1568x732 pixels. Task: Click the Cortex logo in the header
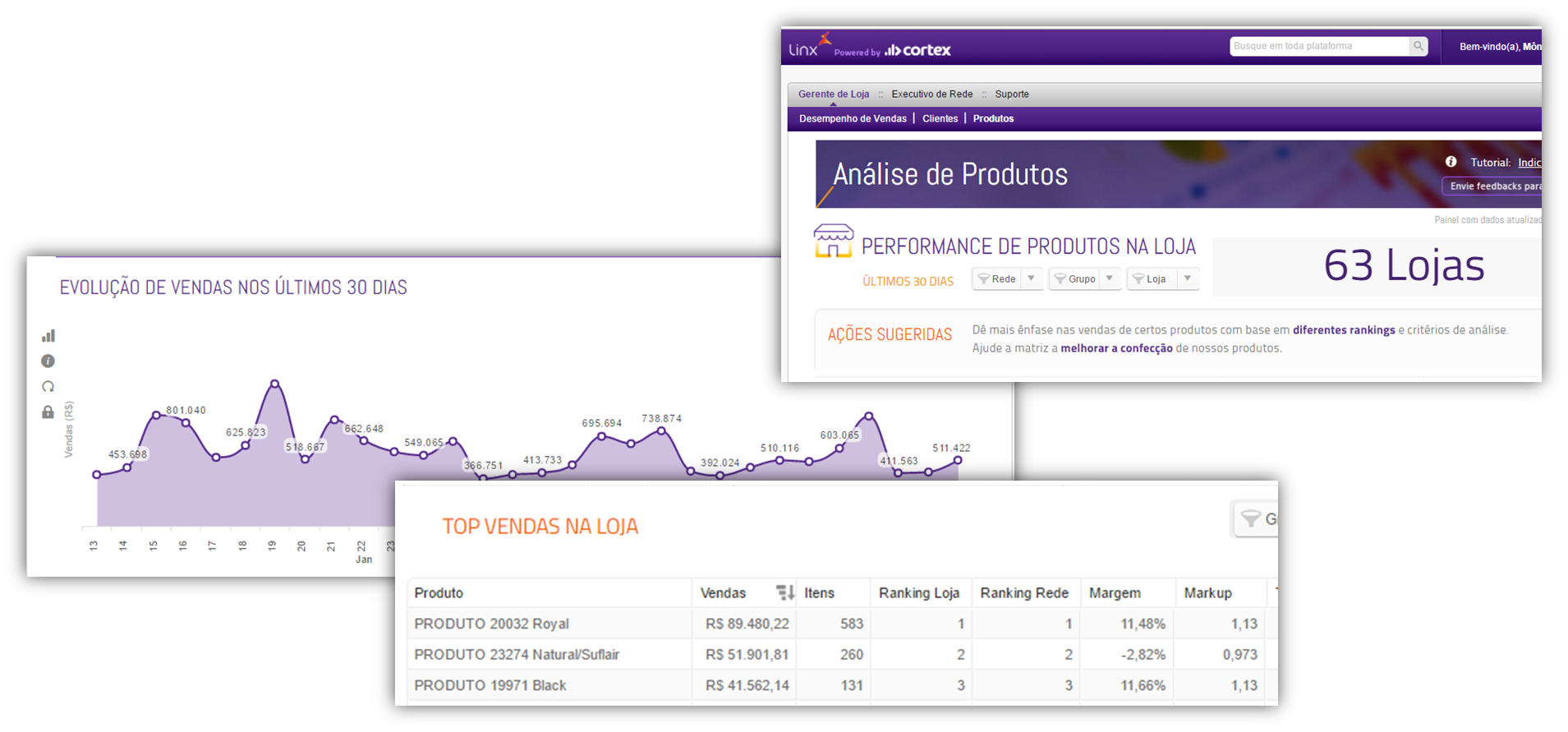pyautogui.click(x=917, y=50)
